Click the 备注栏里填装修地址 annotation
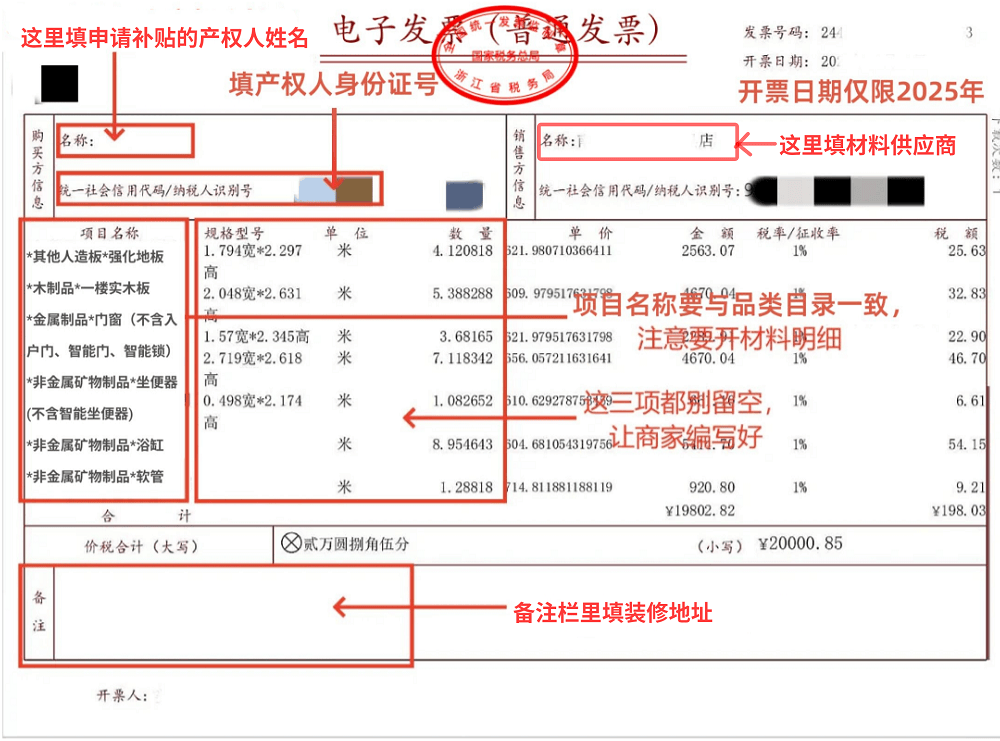The height and width of the screenshot is (741, 1000). pyautogui.click(x=612, y=612)
